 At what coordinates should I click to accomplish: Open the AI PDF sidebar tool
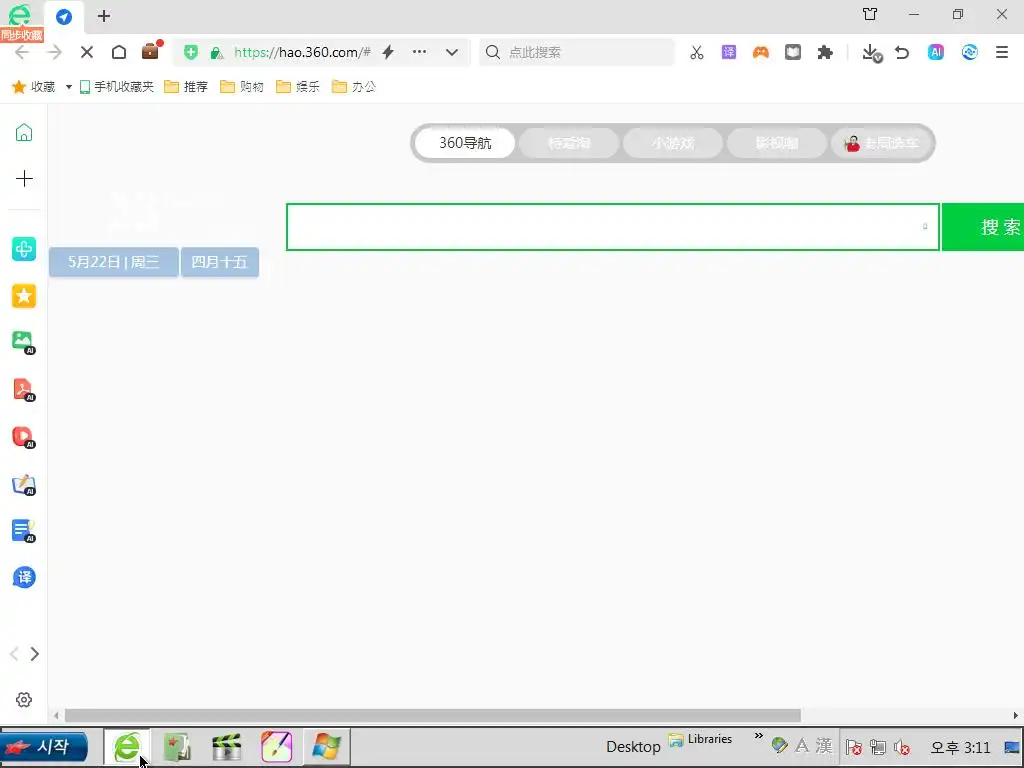click(24, 390)
